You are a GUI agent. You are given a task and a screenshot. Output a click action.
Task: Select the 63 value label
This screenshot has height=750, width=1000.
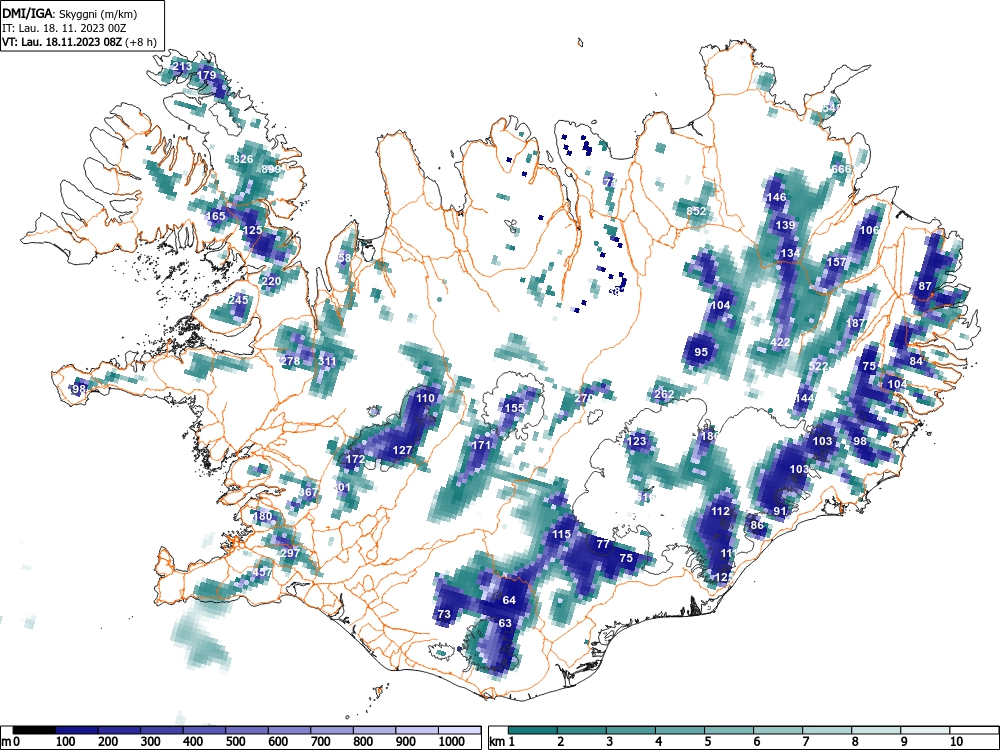pyautogui.click(x=505, y=623)
